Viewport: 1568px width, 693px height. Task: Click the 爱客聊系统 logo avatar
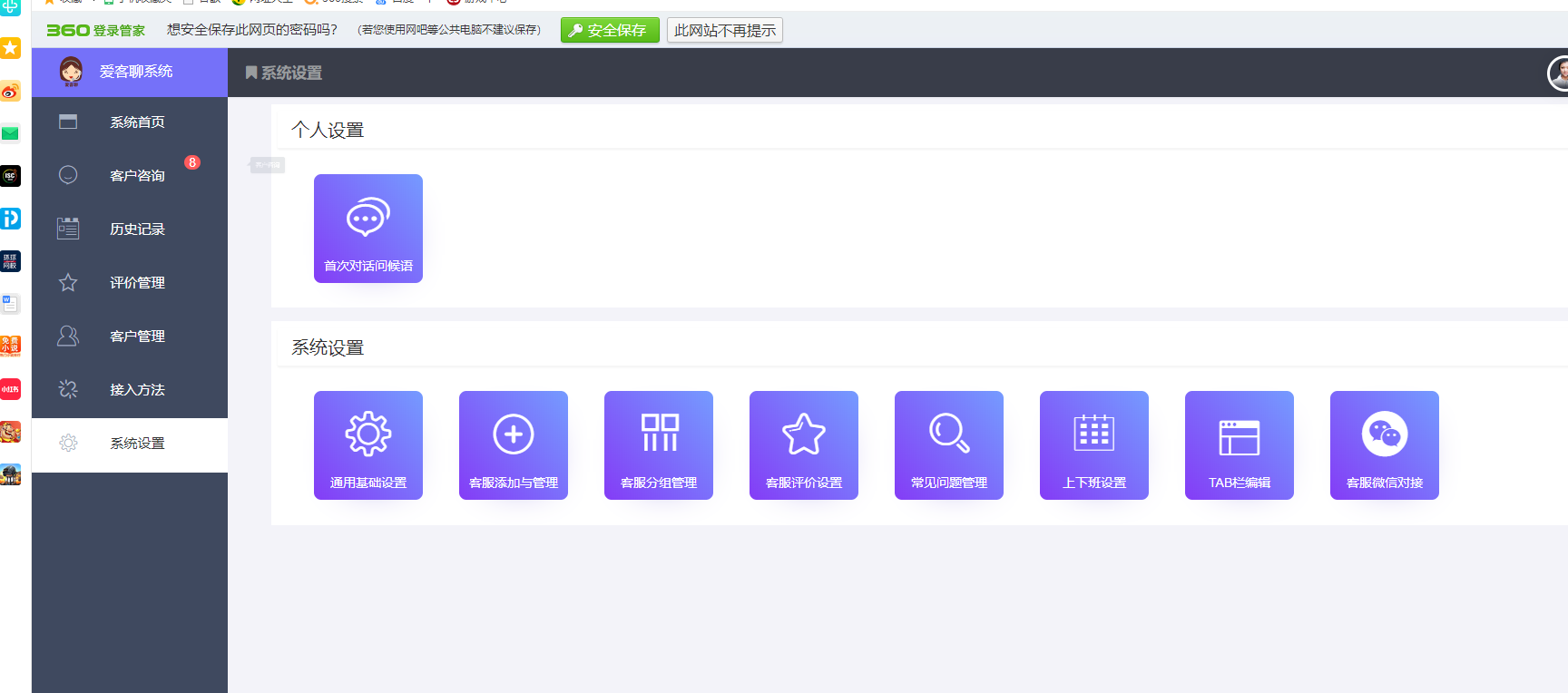pyautogui.click(x=71, y=72)
